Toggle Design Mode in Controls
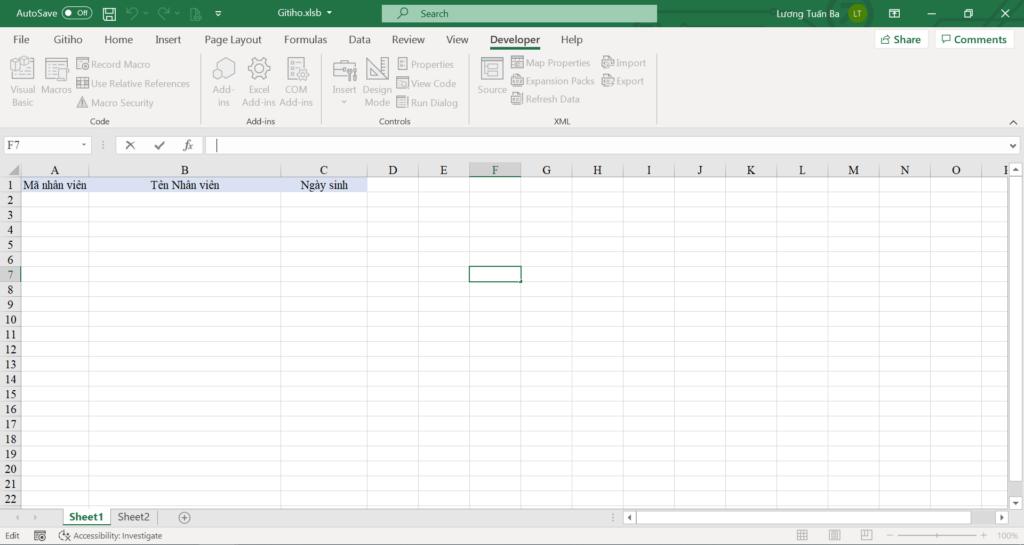Image resolution: width=1024 pixels, height=545 pixels. (x=377, y=81)
